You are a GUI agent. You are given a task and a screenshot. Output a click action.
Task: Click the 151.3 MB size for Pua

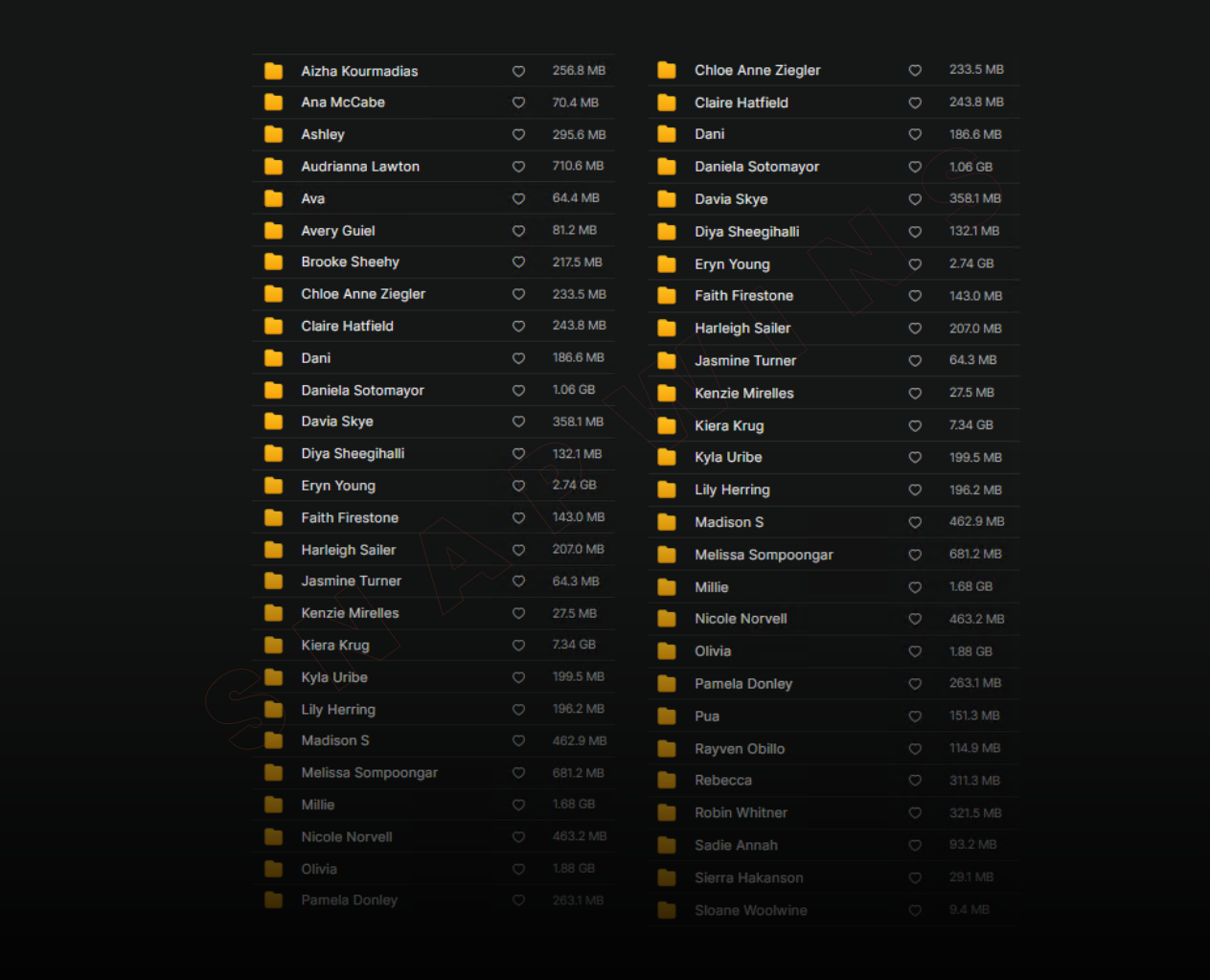click(x=974, y=716)
